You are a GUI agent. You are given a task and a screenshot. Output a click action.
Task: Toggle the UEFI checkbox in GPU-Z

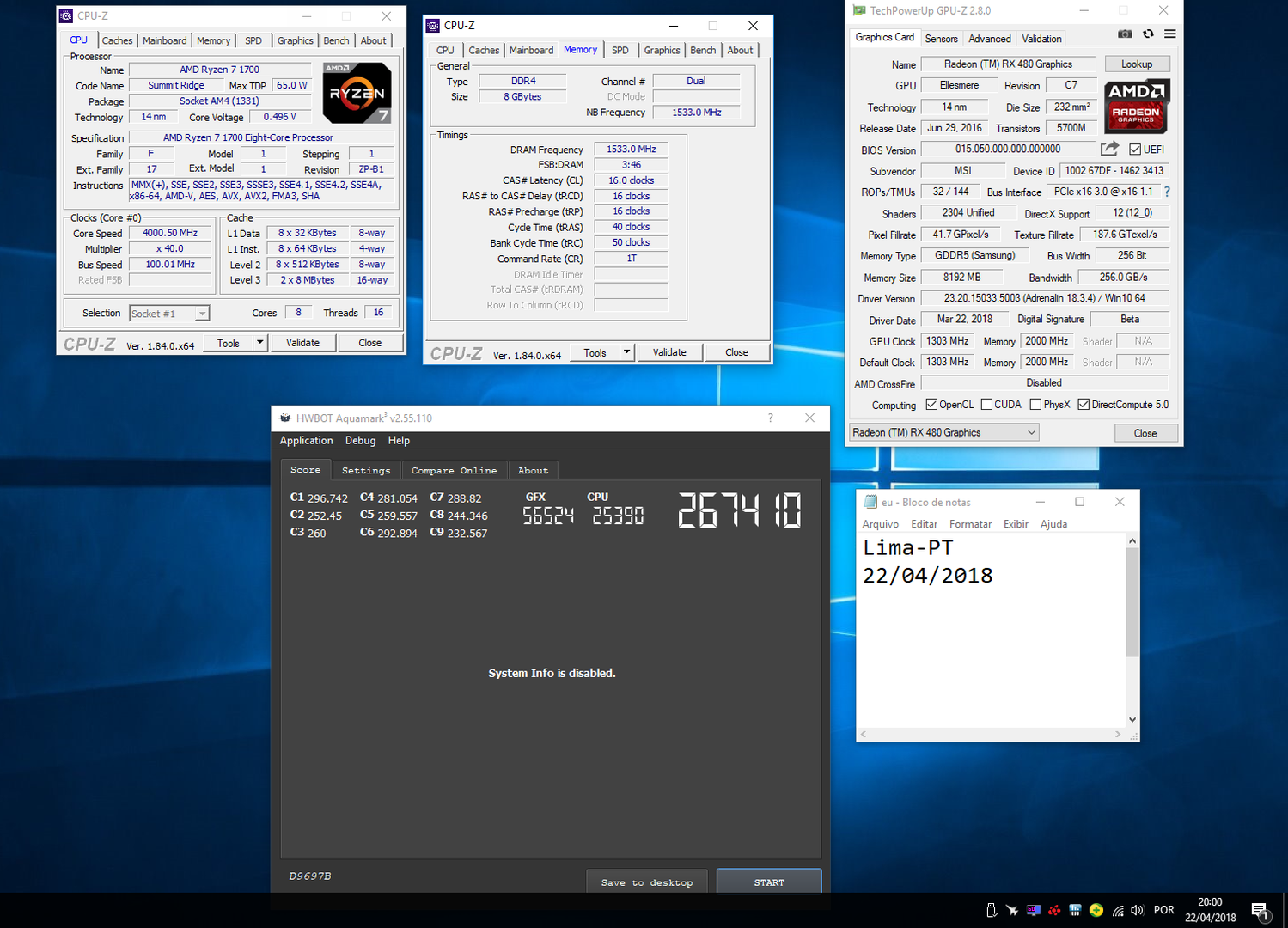[1134, 150]
